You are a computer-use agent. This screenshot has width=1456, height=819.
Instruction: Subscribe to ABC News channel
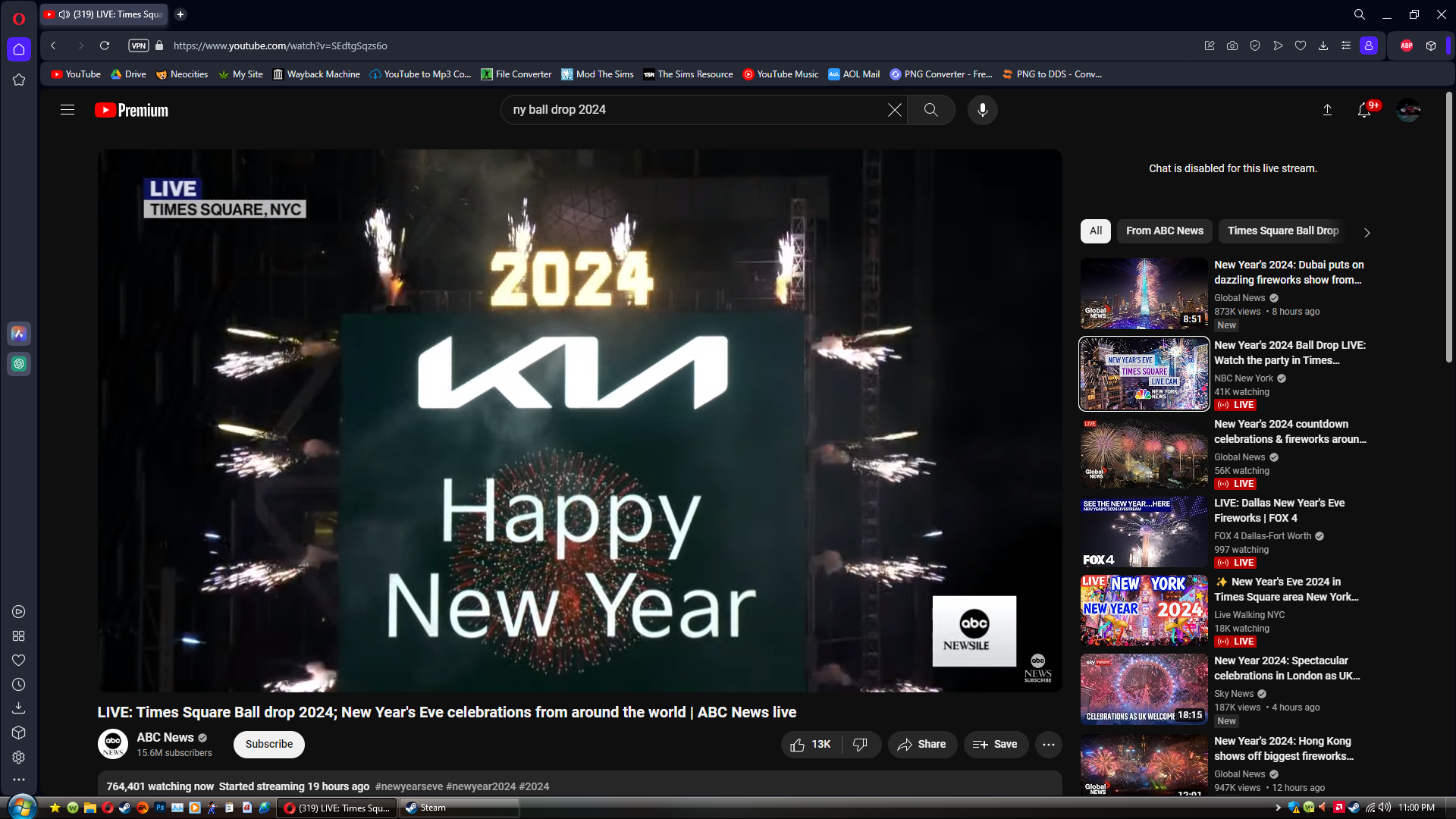point(268,745)
